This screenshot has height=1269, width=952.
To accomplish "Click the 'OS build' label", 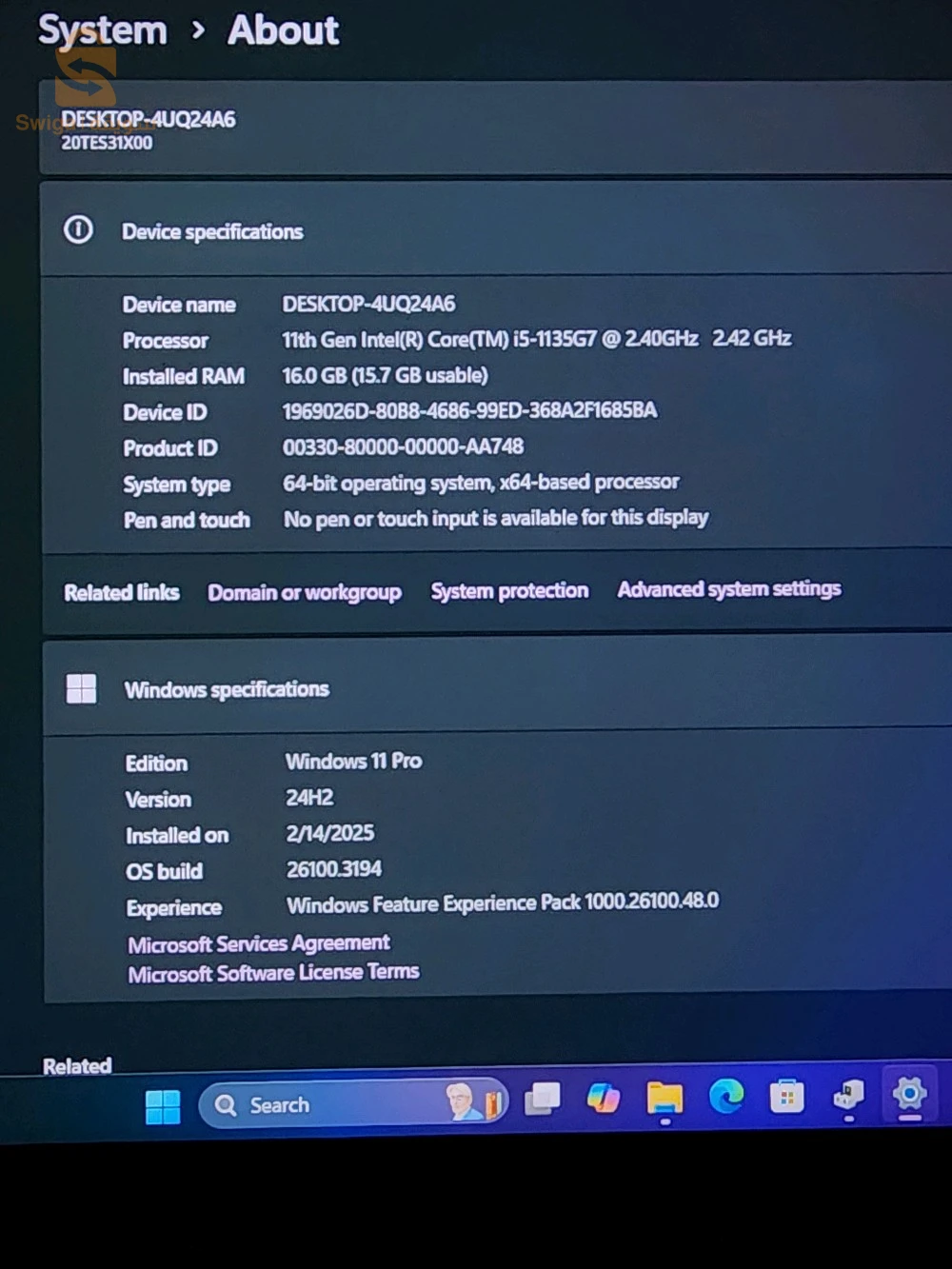I will tap(165, 871).
